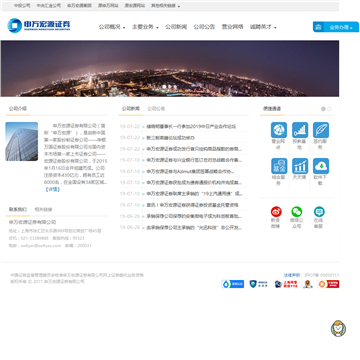Select the 联系我们 tab
The height and width of the screenshot is (360, 360).
[18, 210]
